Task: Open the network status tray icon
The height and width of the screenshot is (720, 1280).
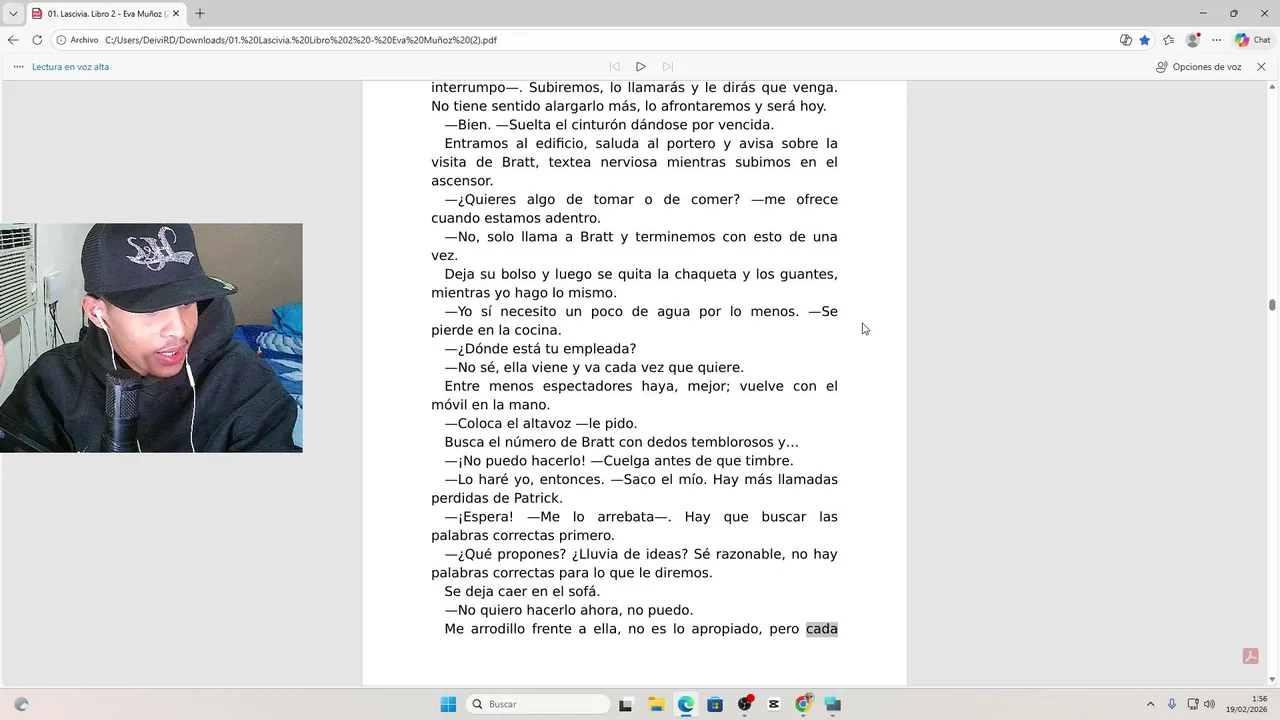Action: [x=1193, y=704]
